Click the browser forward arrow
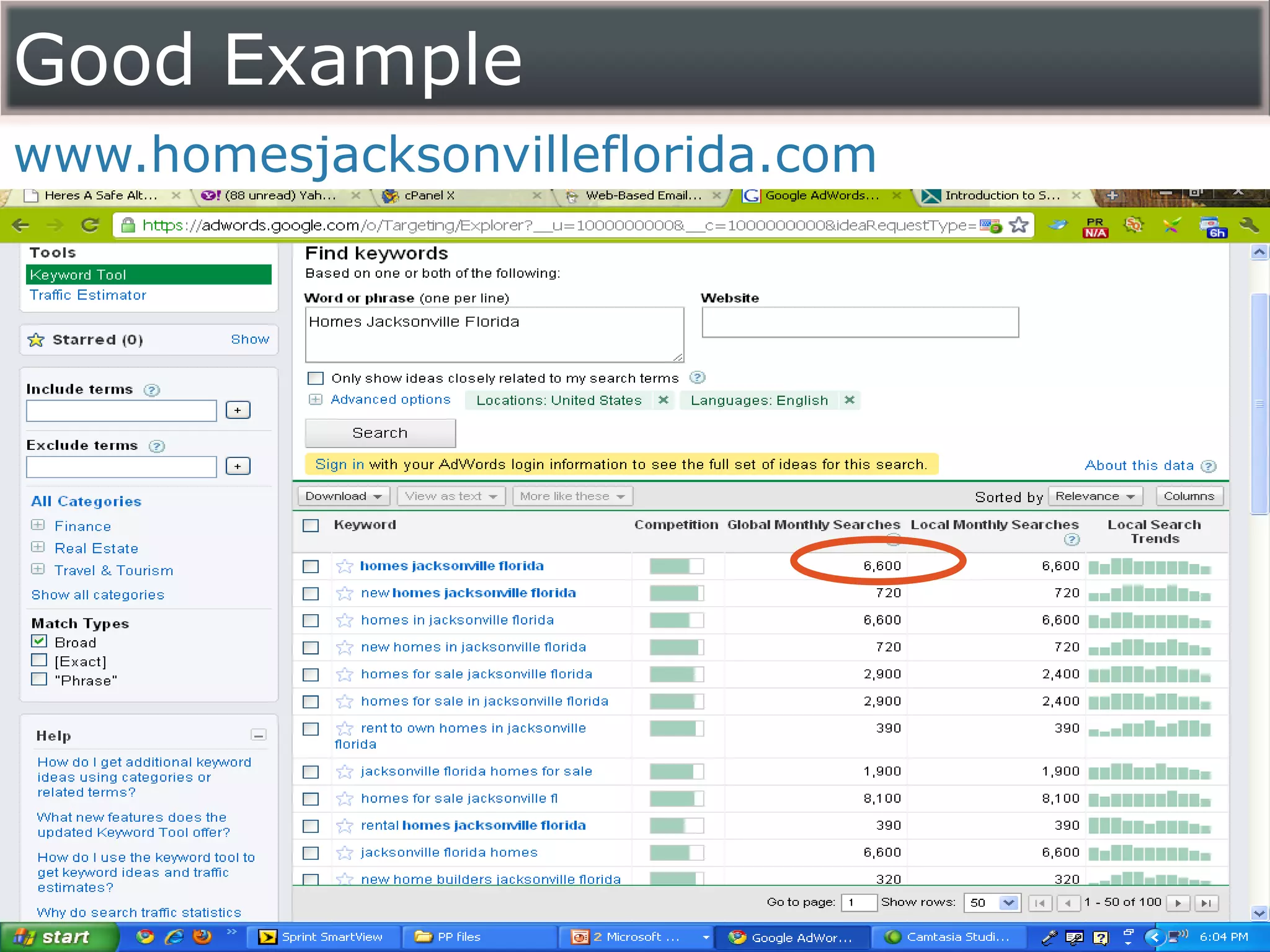This screenshot has height=952, width=1270. pyautogui.click(x=55, y=225)
